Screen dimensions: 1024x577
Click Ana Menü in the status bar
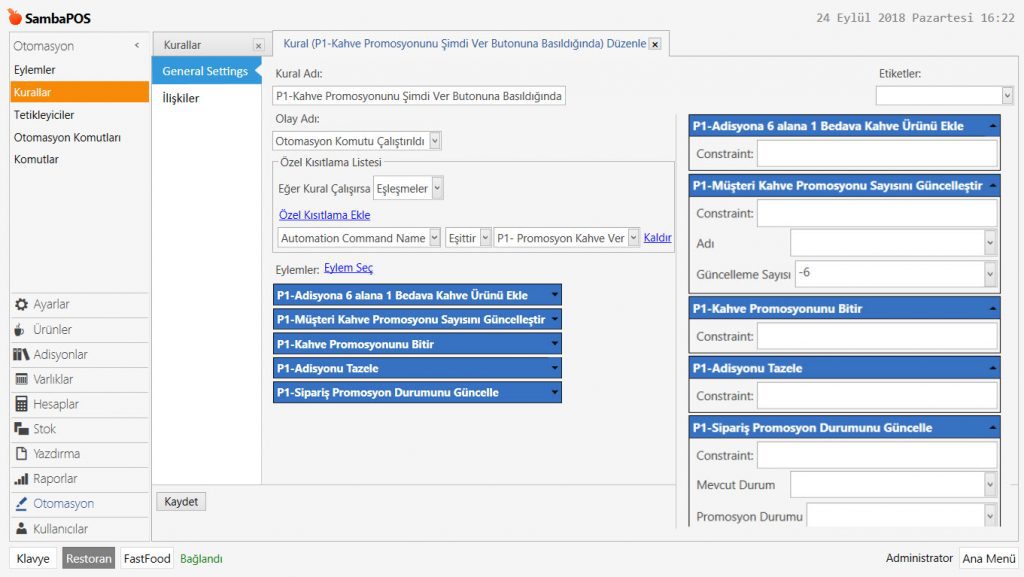[989, 559]
